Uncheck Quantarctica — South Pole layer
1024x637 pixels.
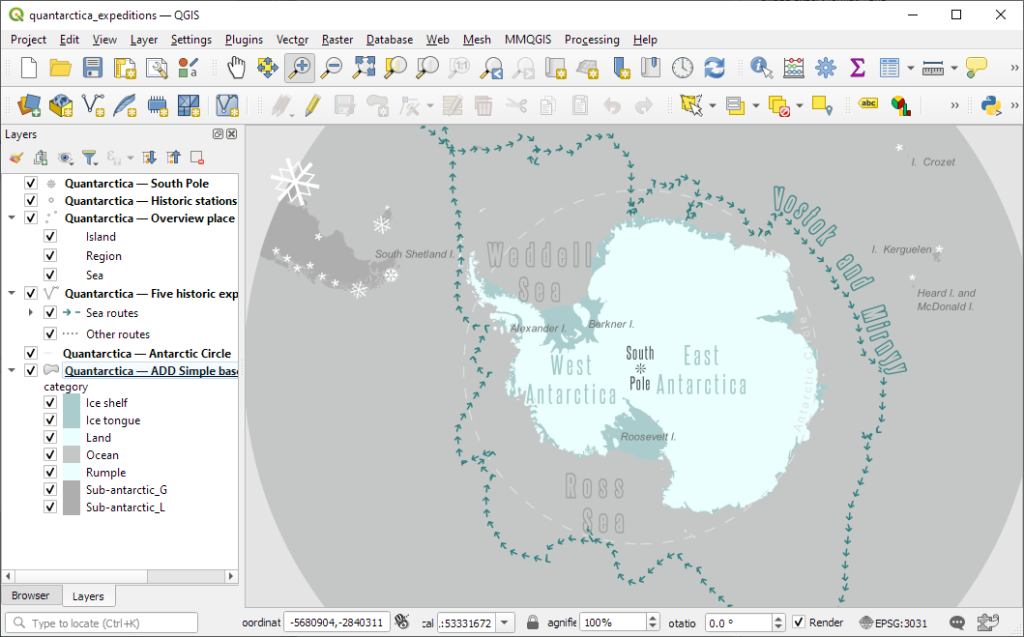31,183
